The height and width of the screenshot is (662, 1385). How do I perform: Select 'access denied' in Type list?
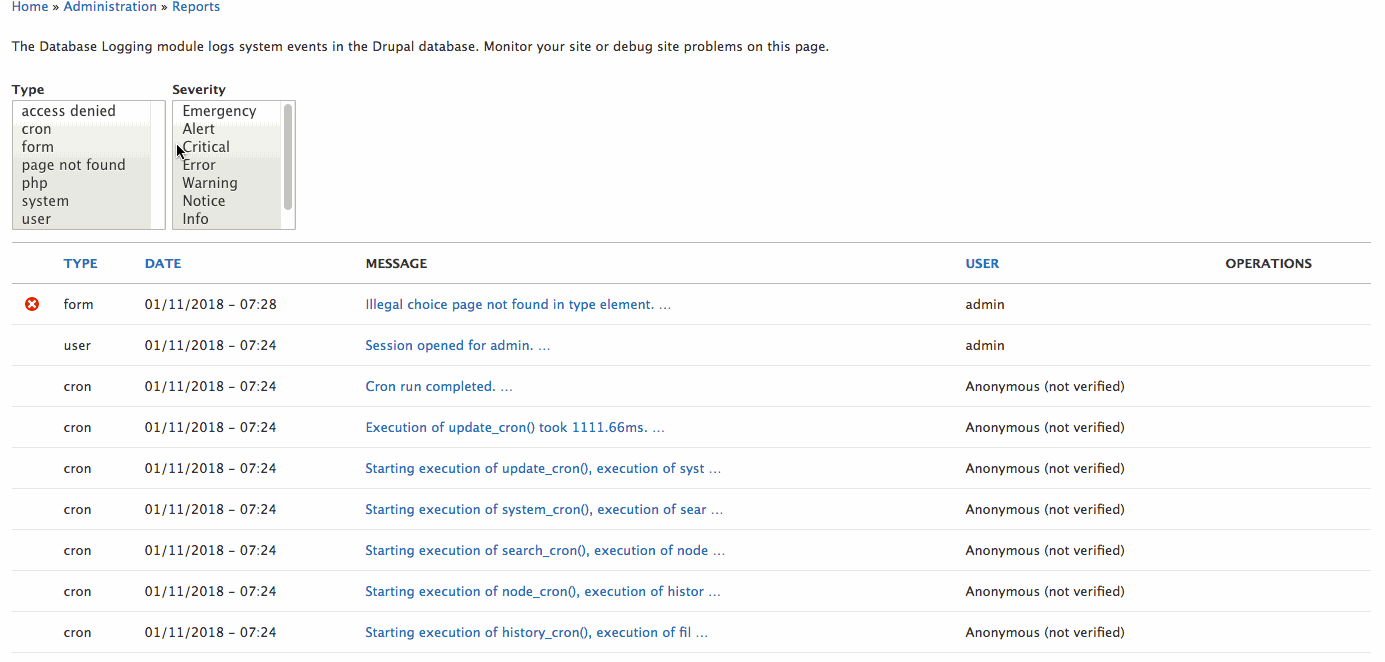[x=68, y=111]
